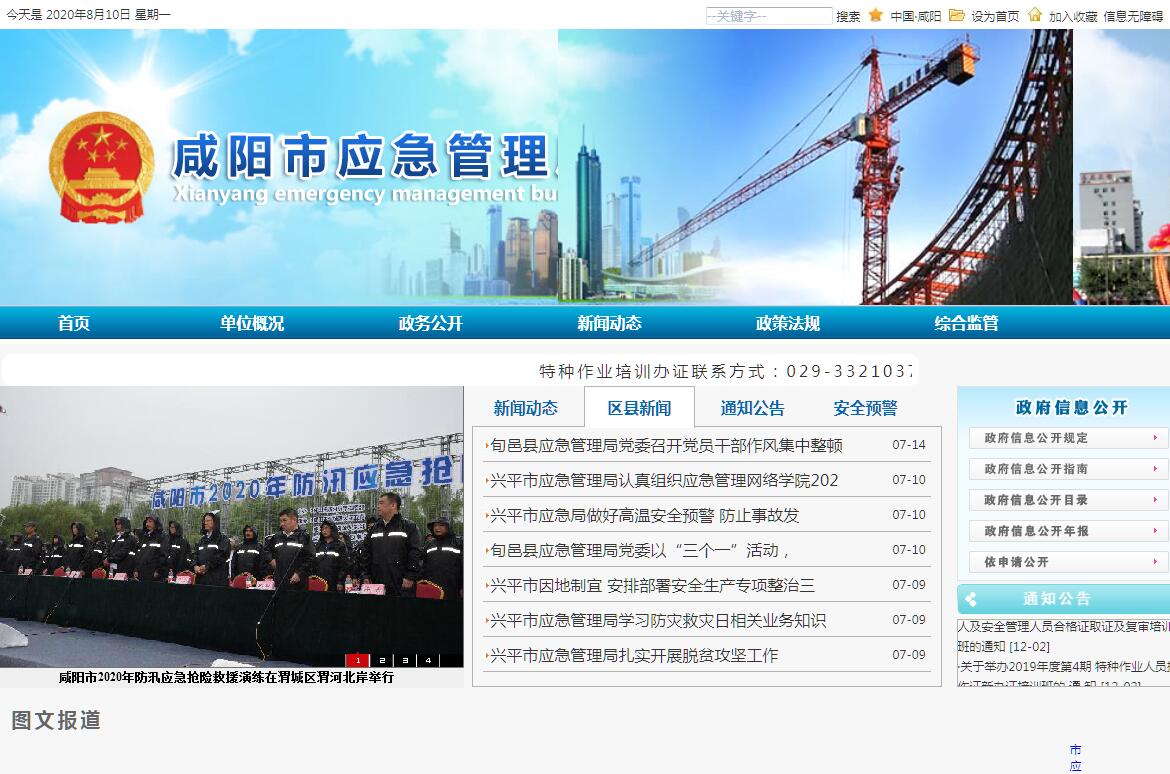This screenshot has height=774, width=1170.
Task: Click the 通知公告 sidebar panel header
Action: tap(1063, 599)
